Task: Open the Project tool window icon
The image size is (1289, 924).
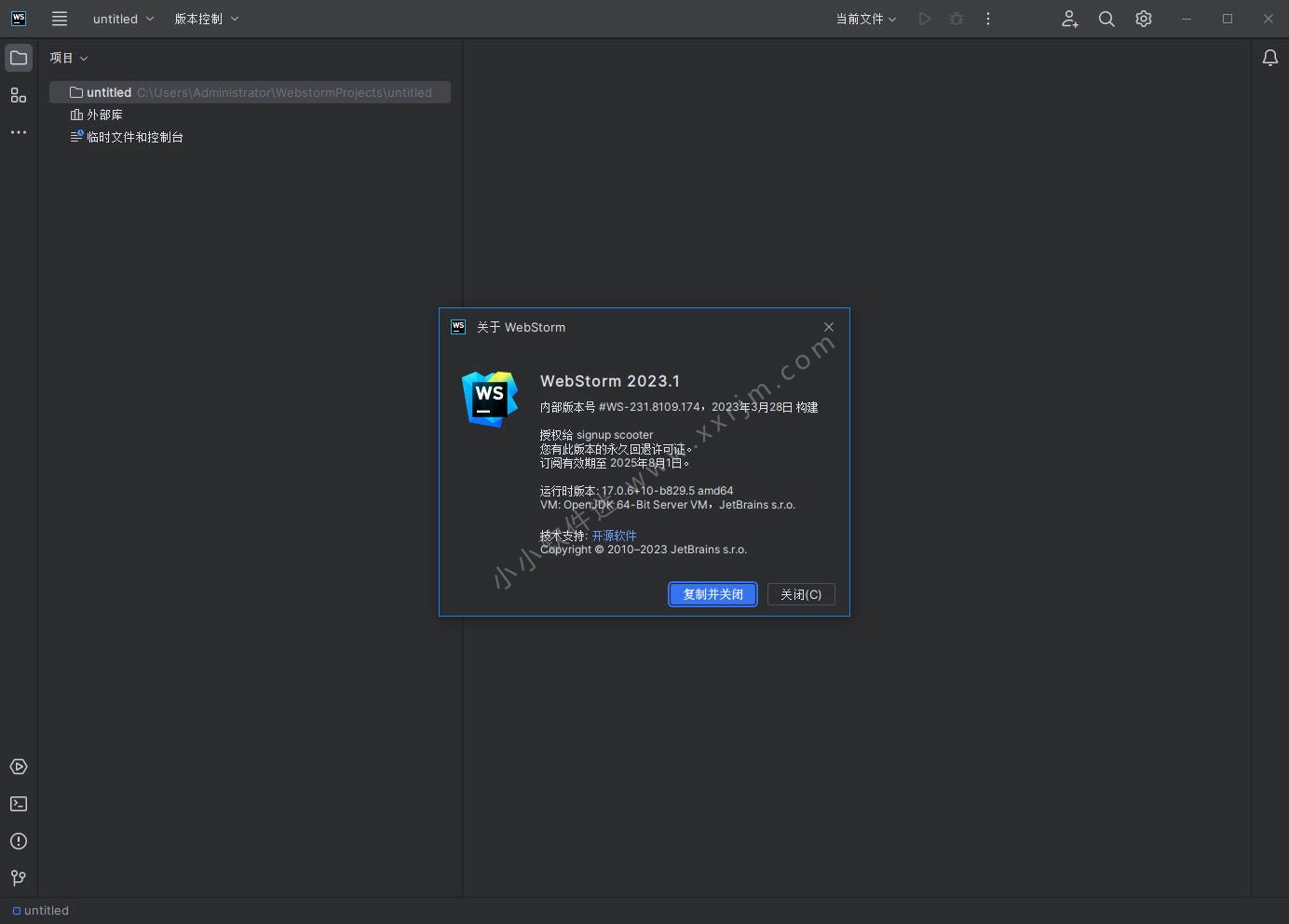Action: pyautogui.click(x=19, y=58)
